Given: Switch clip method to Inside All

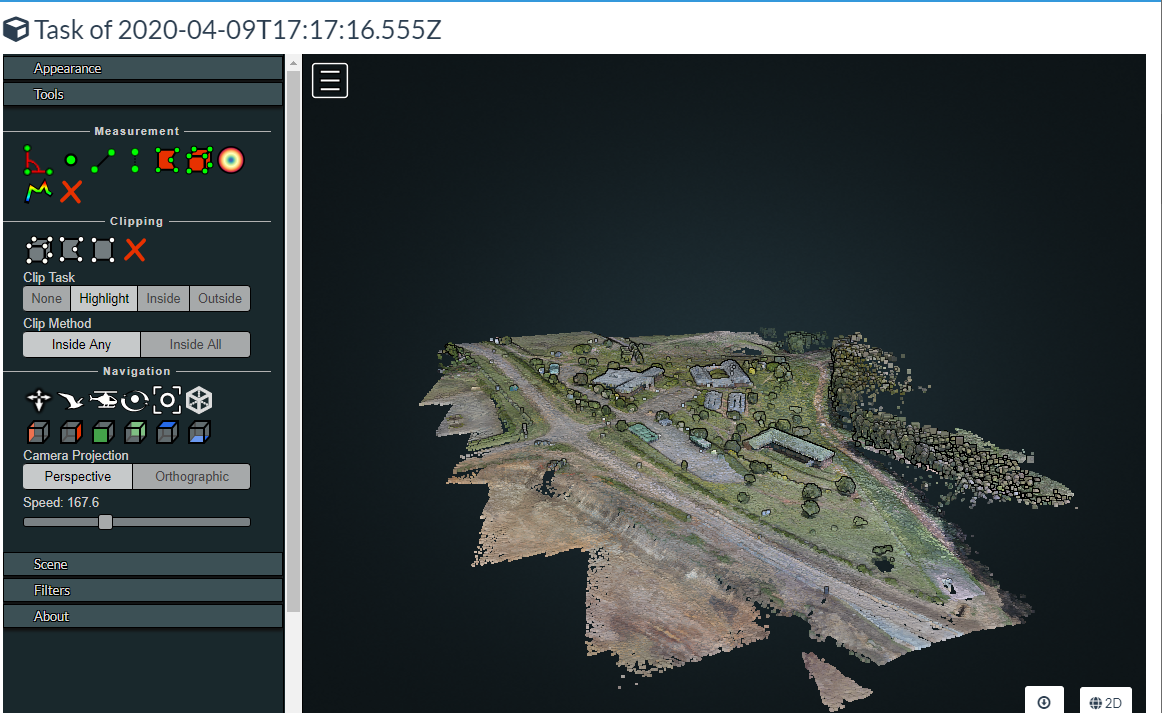Looking at the screenshot, I should pyautogui.click(x=195, y=344).
